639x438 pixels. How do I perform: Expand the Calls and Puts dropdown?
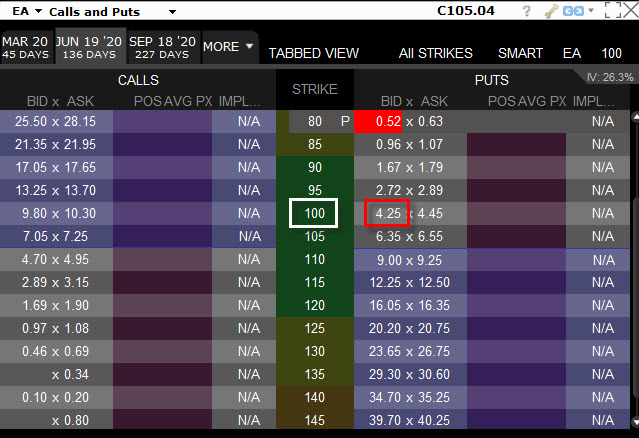[x=172, y=12]
